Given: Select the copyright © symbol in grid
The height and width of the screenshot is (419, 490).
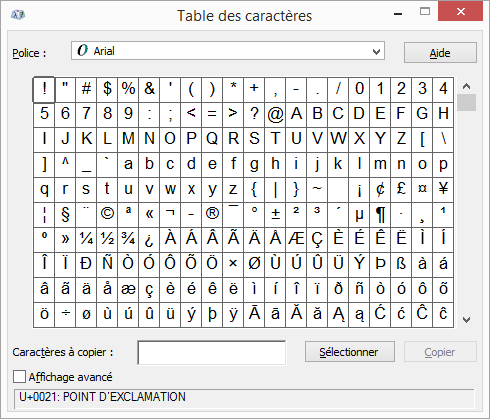Looking at the screenshot, I should click(x=107, y=214).
